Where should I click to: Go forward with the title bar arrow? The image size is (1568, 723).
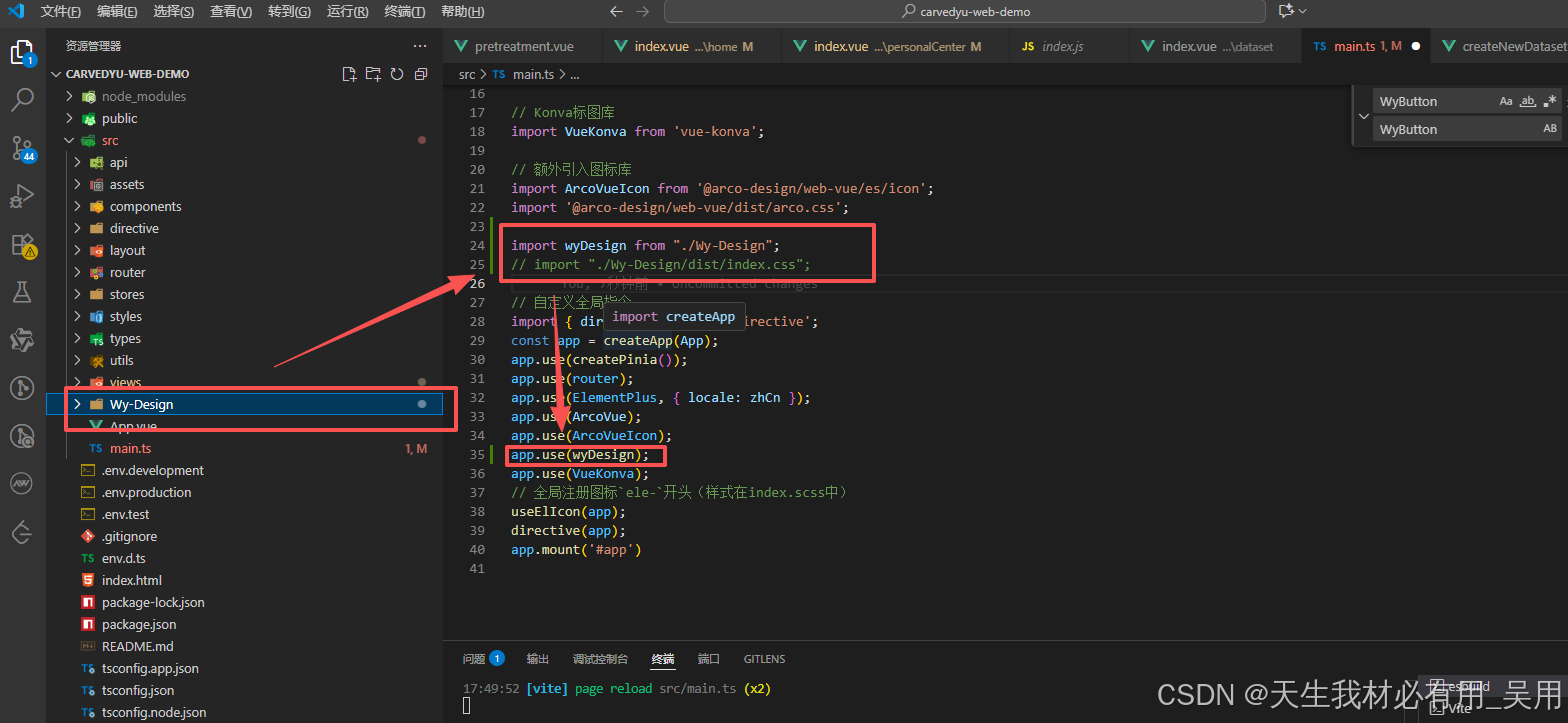point(642,12)
